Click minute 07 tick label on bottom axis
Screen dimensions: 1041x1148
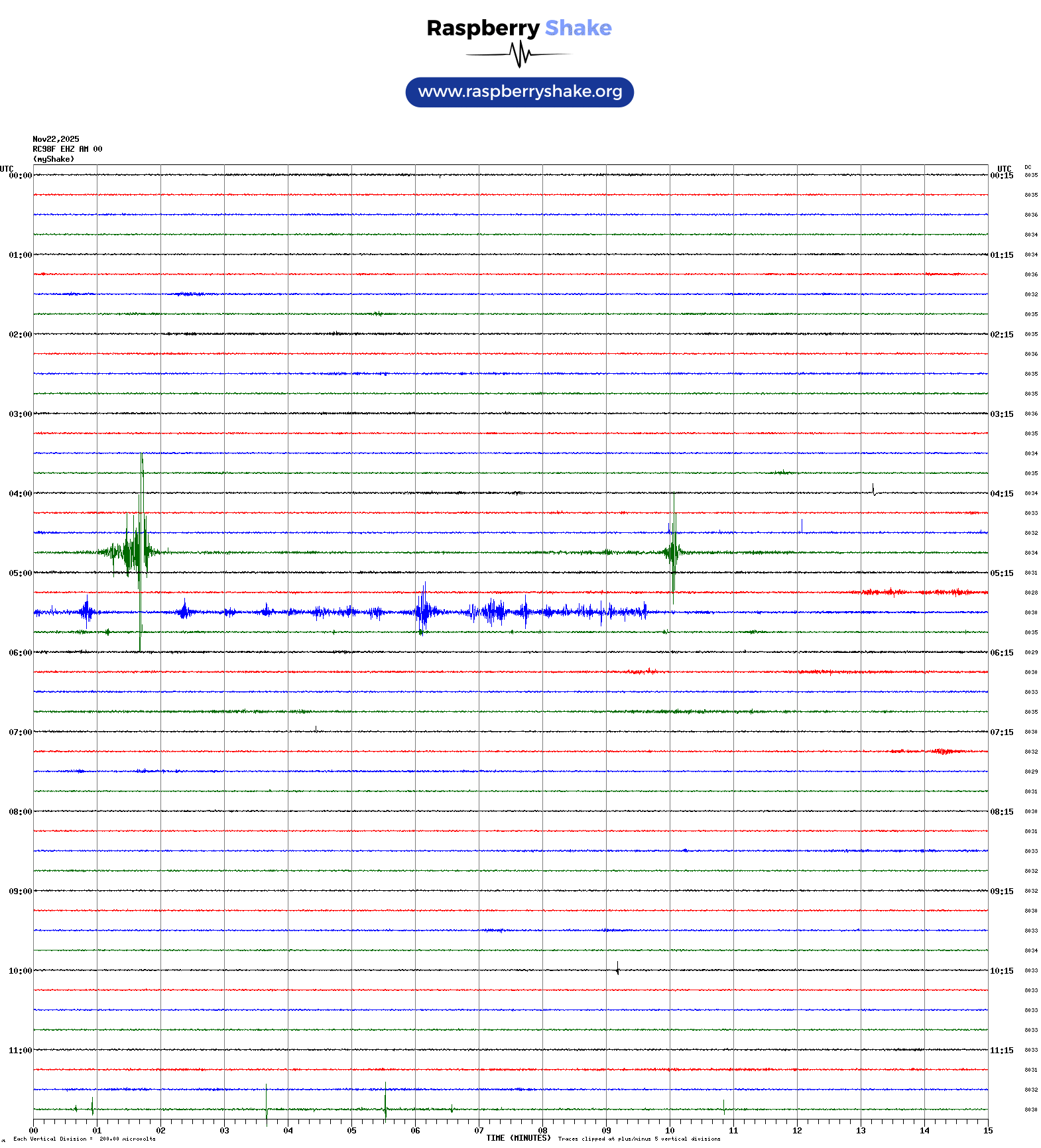pos(479,1131)
